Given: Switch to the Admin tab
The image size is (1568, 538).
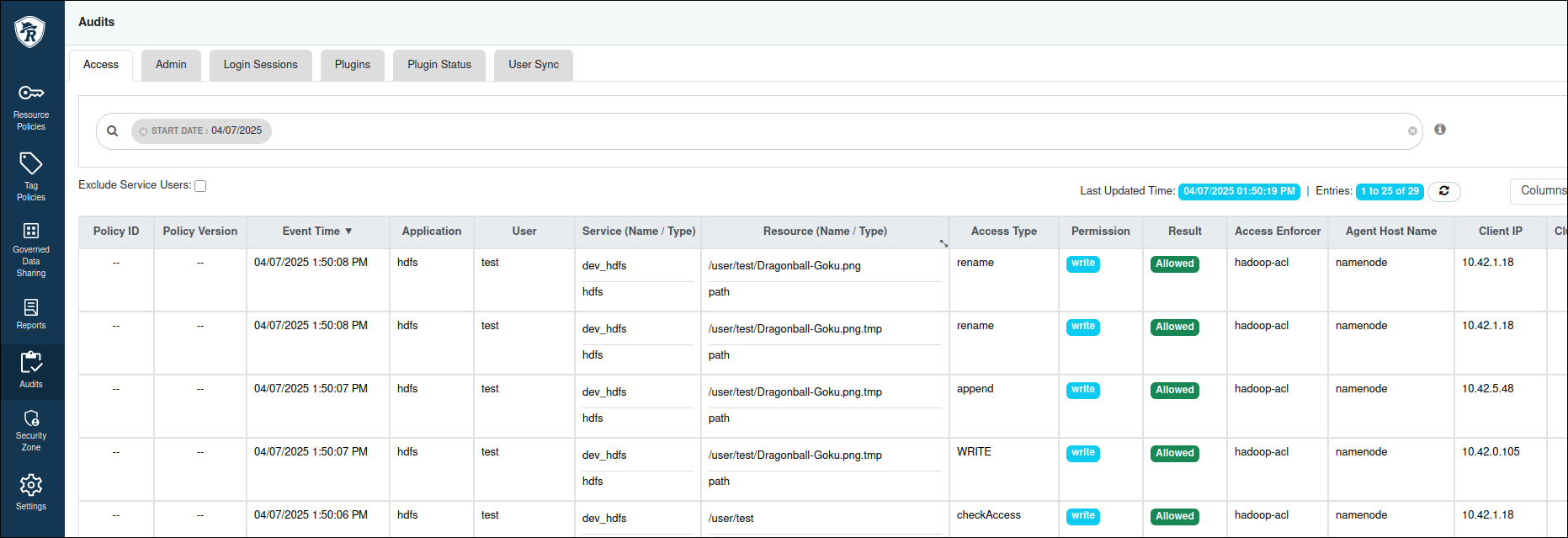Looking at the screenshot, I should pyautogui.click(x=171, y=65).
